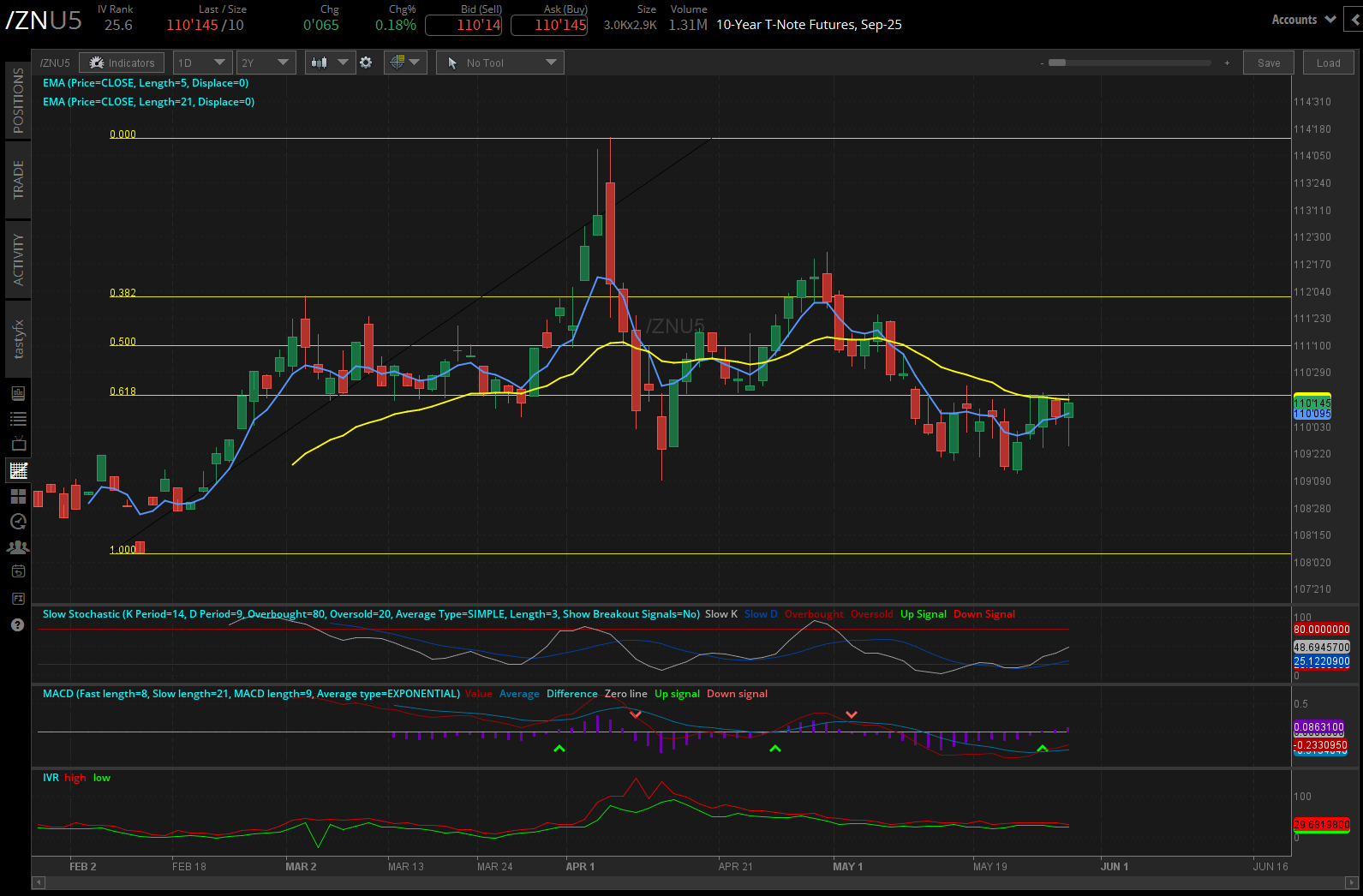Click the 29.6819800 IVR value tag
This screenshot has width=1363, height=896.
[x=1321, y=825]
